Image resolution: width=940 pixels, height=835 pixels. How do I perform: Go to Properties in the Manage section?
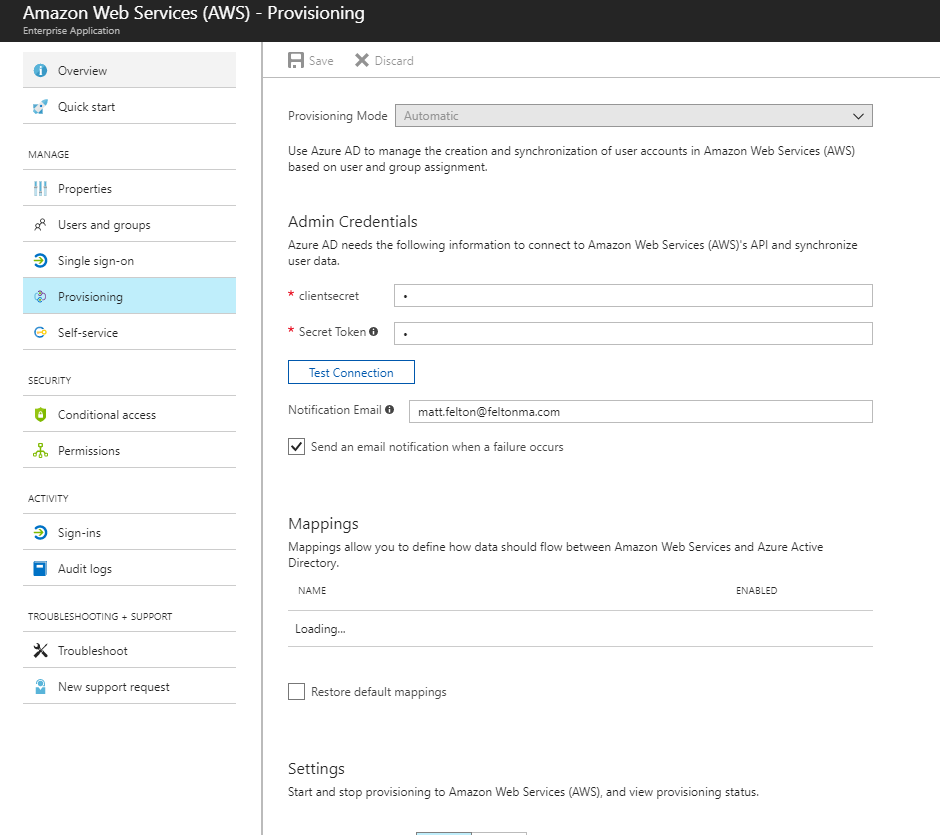tap(129, 189)
